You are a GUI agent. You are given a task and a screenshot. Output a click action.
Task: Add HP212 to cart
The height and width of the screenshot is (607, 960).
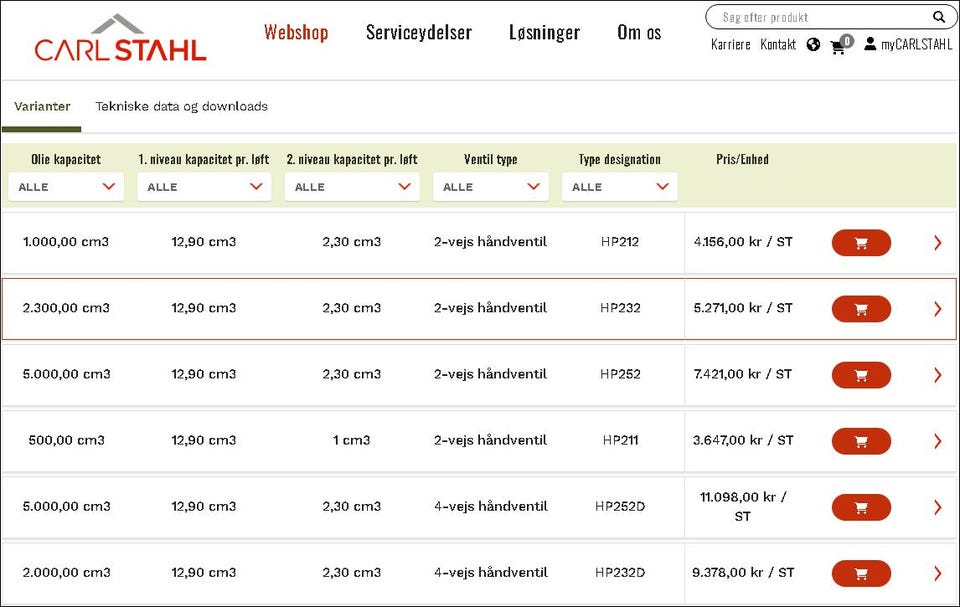coord(861,243)
